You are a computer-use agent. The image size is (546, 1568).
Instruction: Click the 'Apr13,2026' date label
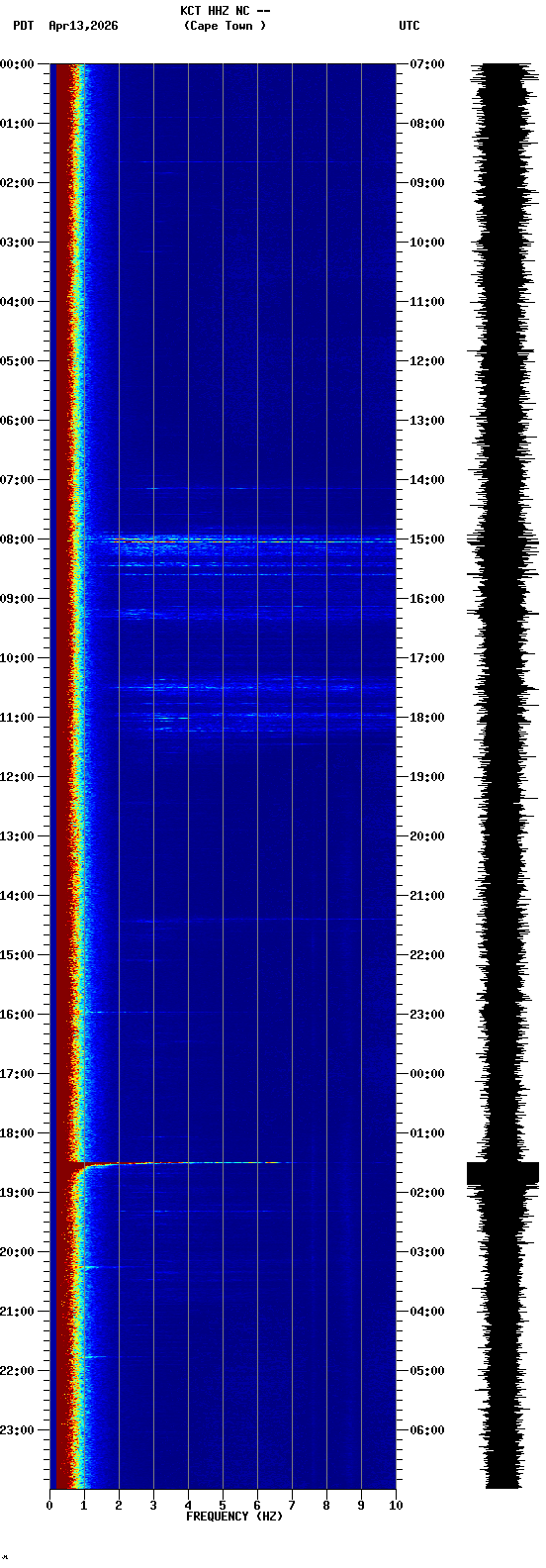(x=83, y=26)
